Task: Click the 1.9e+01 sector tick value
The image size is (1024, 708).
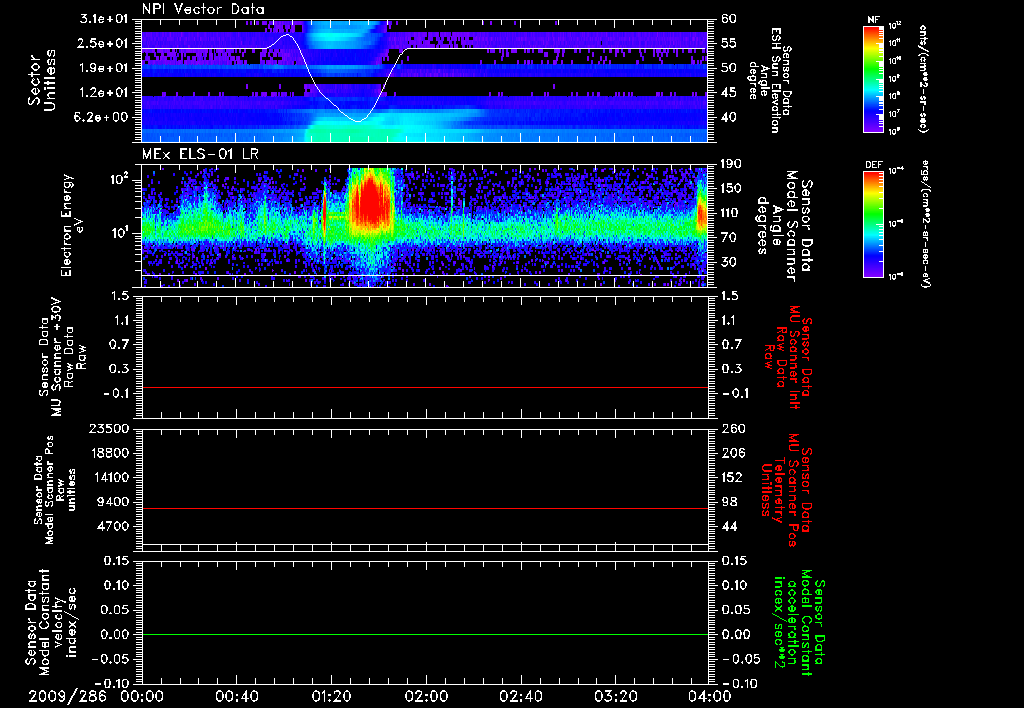Action: pos(104,68)
